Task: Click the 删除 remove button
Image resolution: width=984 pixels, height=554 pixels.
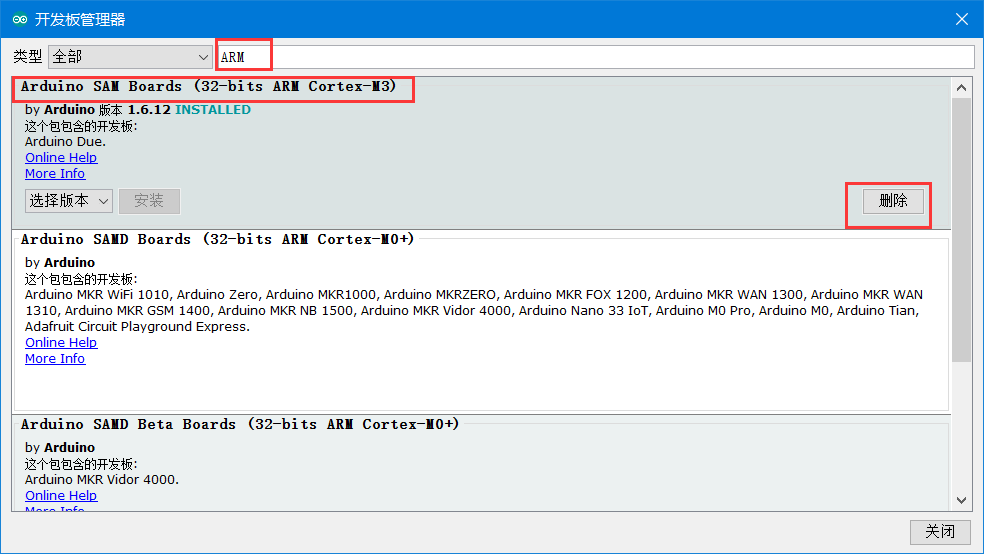Action: tap(893, 201)
